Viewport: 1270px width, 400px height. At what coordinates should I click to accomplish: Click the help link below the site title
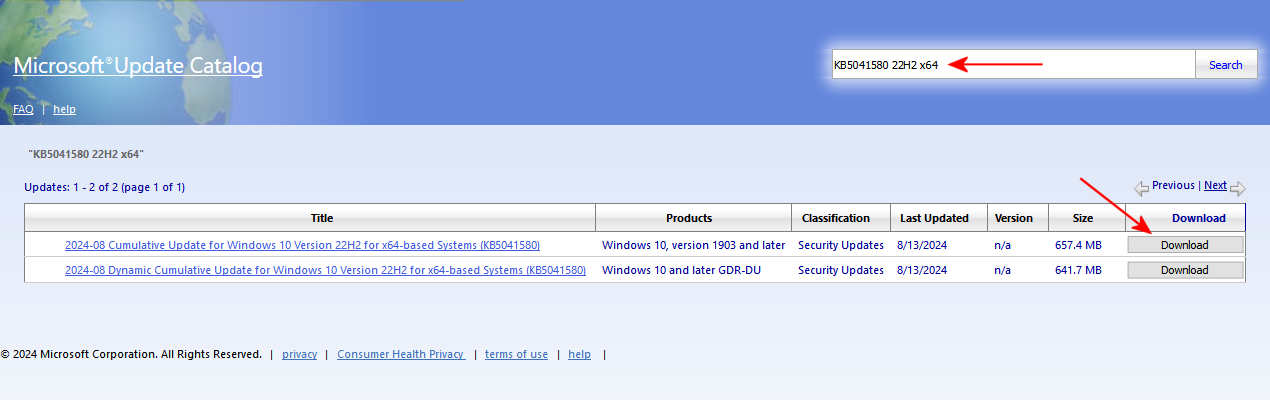tap(64, 109)
